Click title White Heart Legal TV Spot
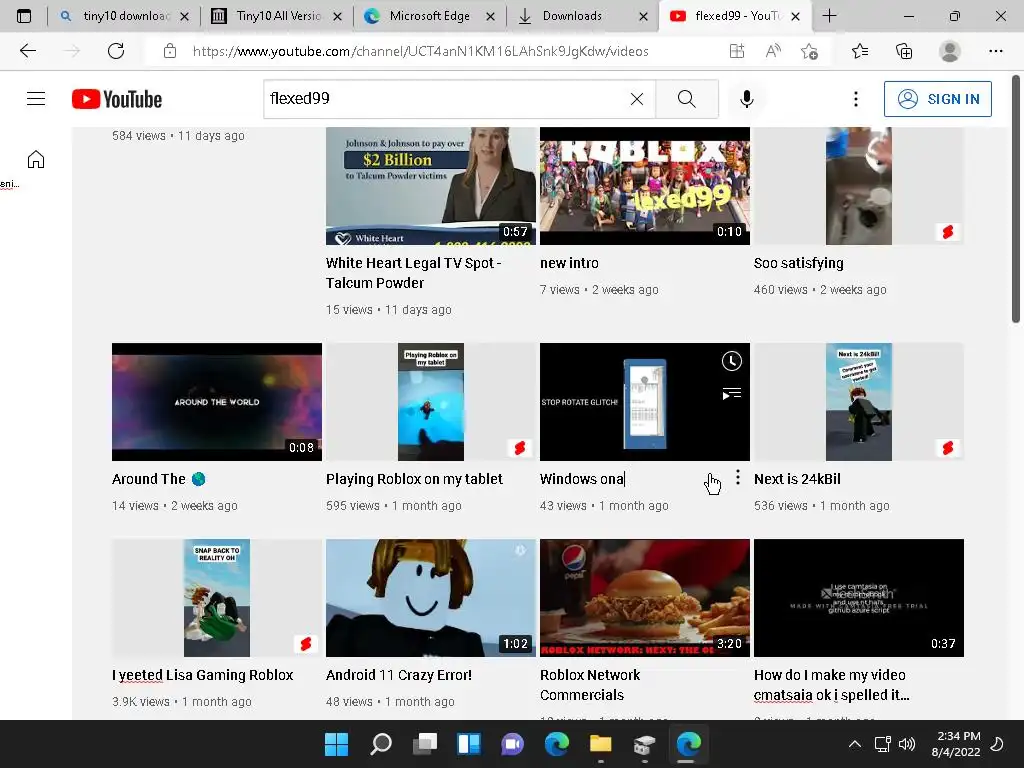 click(x=413, y=273)
